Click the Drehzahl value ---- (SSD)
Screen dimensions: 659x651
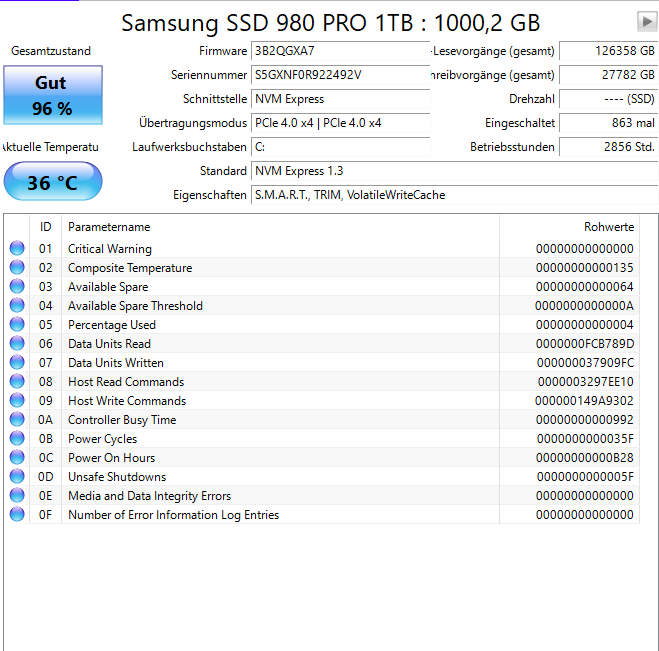click(609, 99)
